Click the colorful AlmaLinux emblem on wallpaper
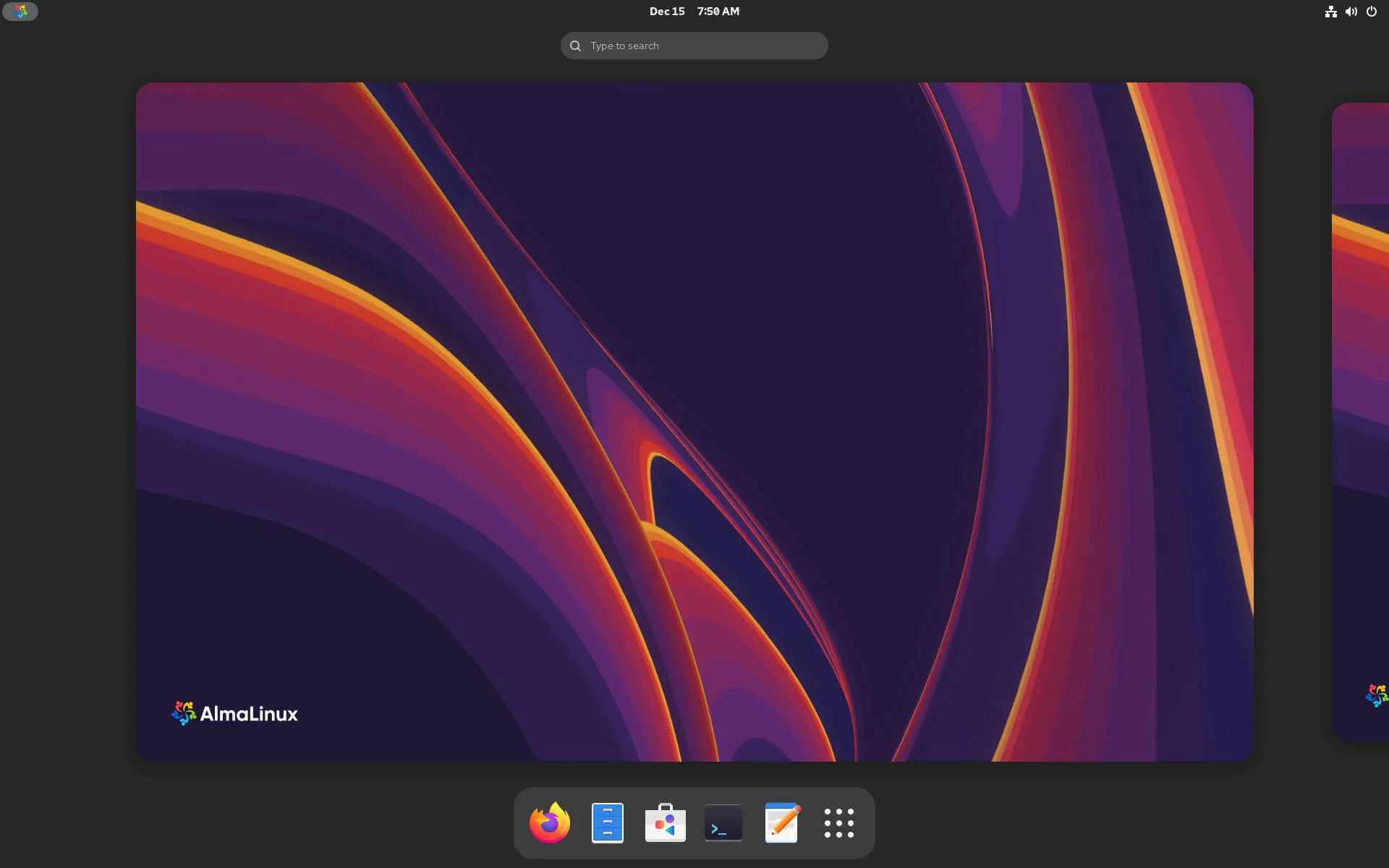The image size is (1389, 868). [183, 713]
